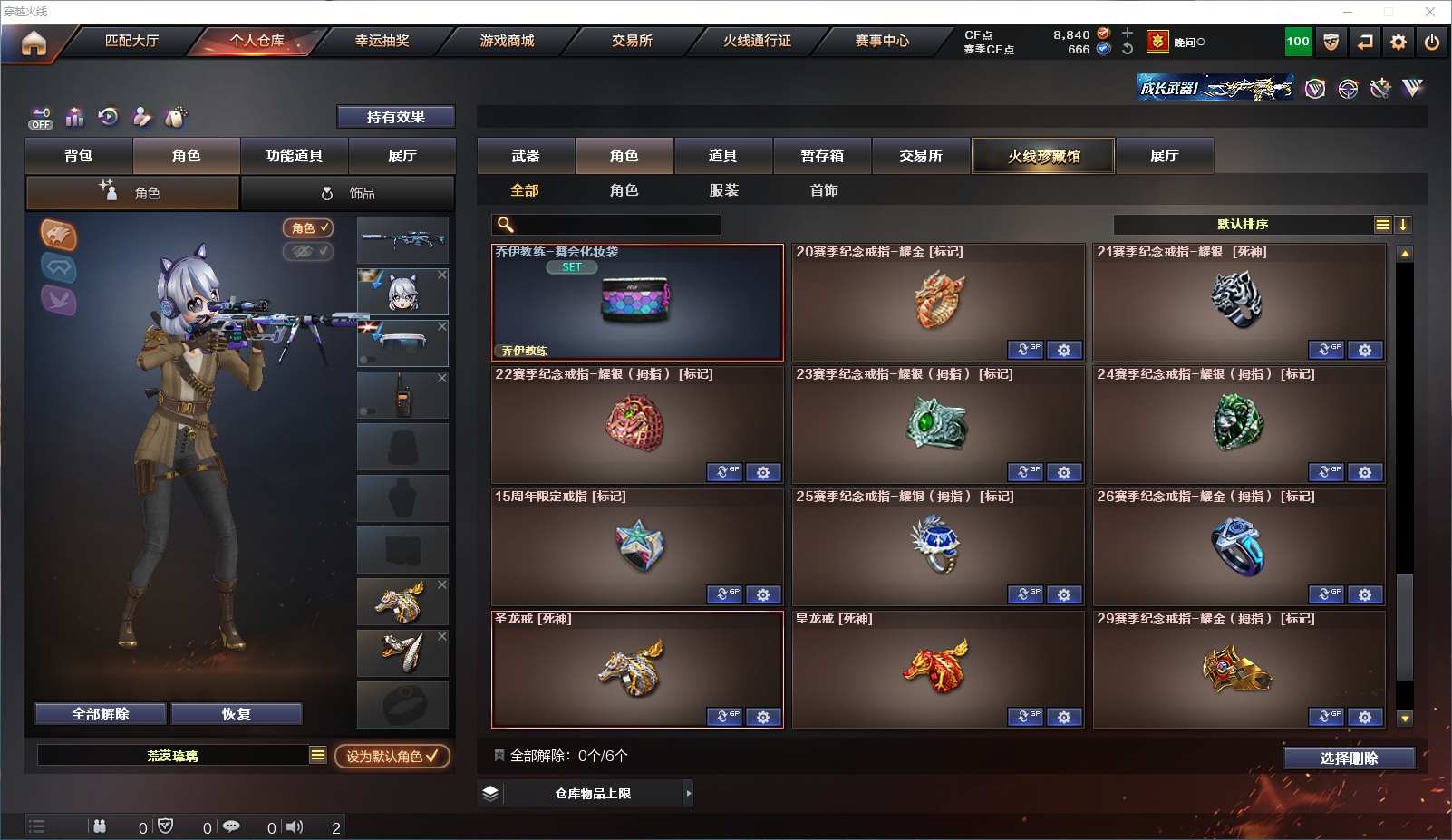Open the 游戏商城 menu tab
The image size is (1452, 840).
point(507,41)
